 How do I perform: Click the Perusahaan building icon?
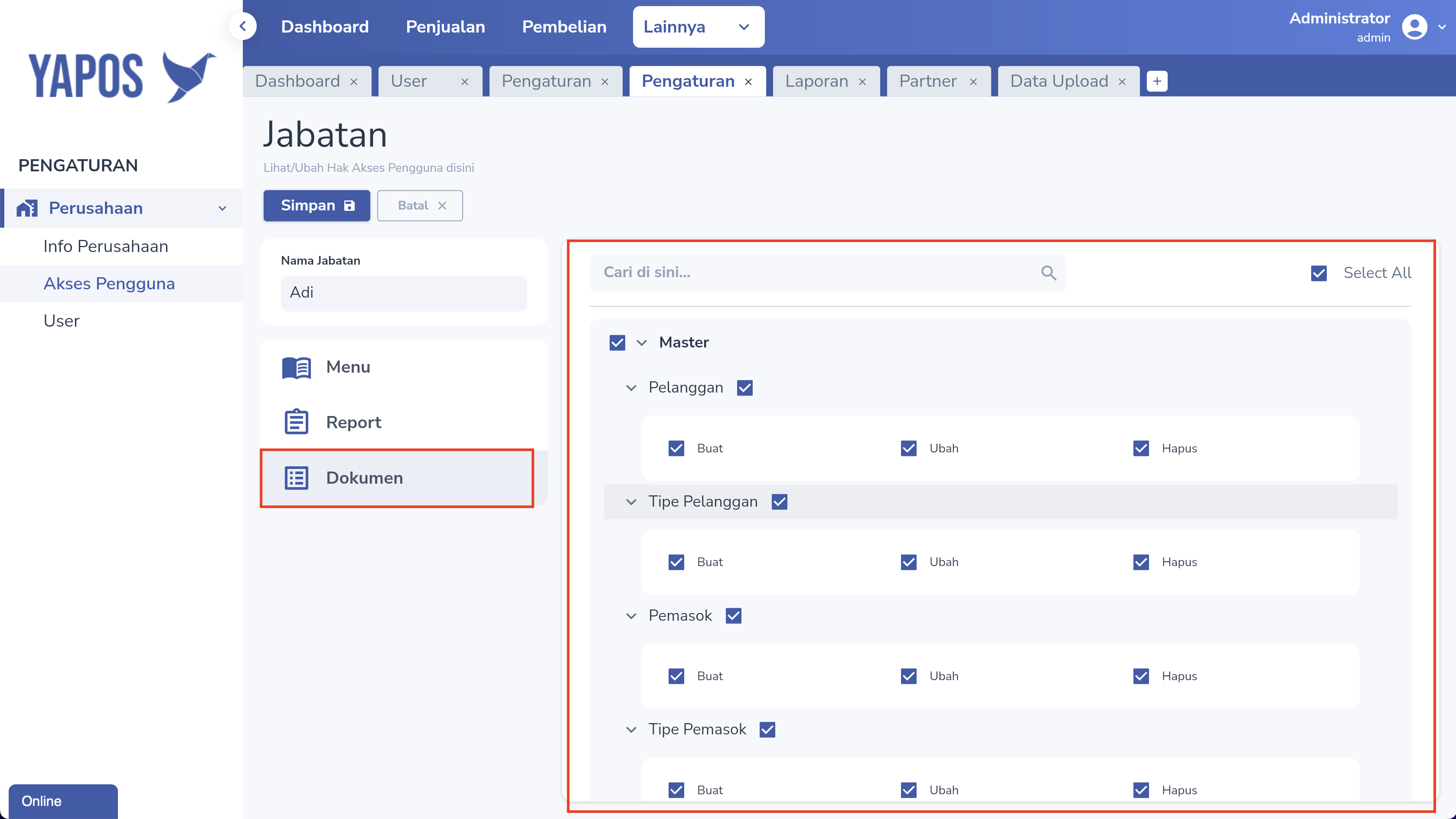[x=26, y=208]
